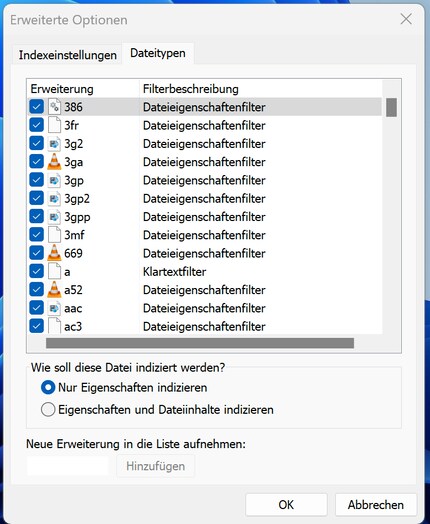This screenshot has width=430, height=524.
Task: Select the a52 extension name
Action: pos(73,290)
